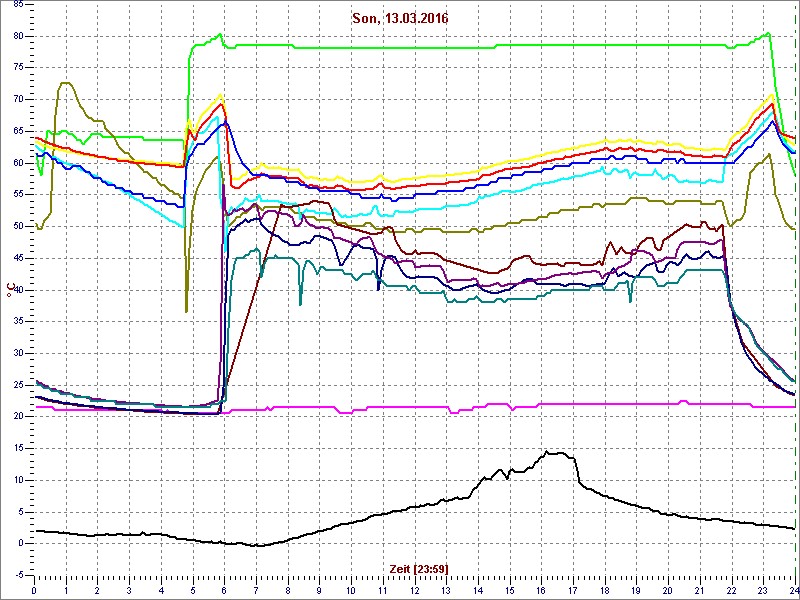800x600 pixels.
Task: Choose hour 16 on the bottom time axis
Action: tap(541, 591)
